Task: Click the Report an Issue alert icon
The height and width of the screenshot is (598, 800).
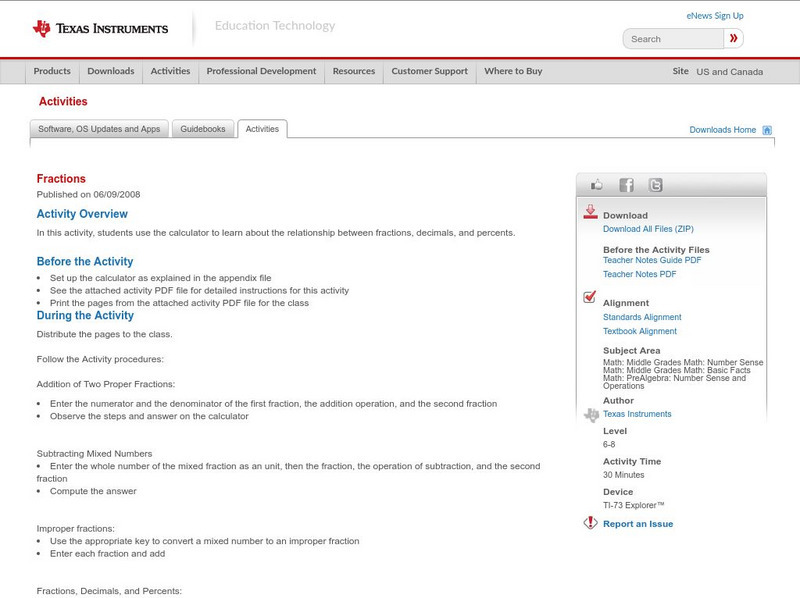Action: point(590,523)
